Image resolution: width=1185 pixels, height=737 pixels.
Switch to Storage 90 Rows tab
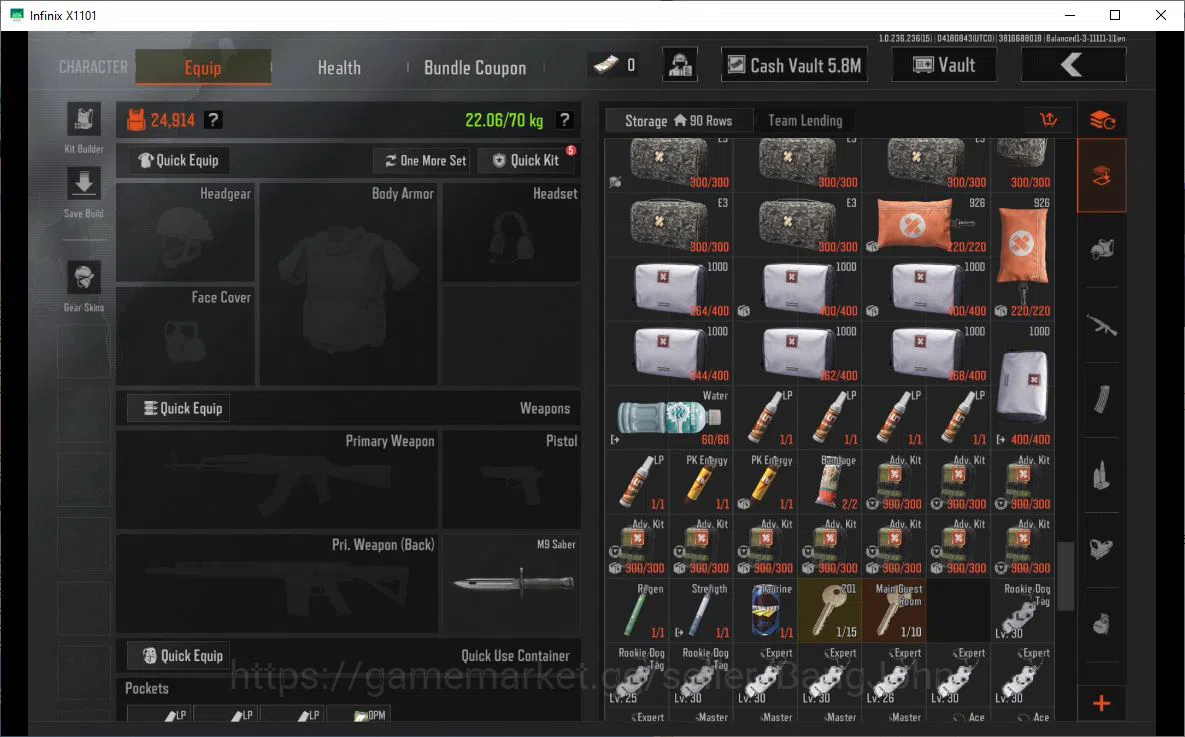679,120
